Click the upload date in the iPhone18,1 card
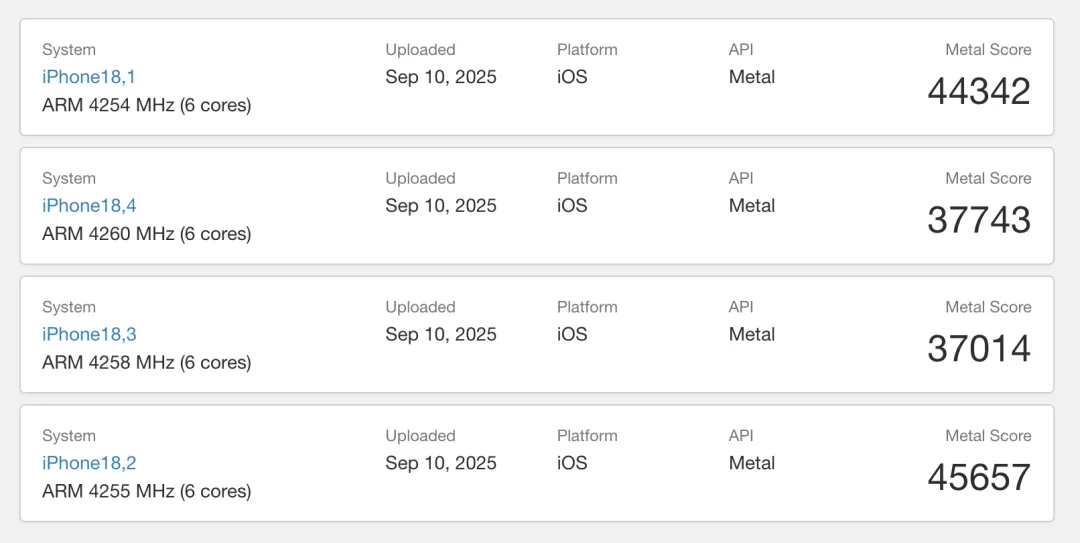Viewport: 1080px width, 543px height. coord(441,77)
